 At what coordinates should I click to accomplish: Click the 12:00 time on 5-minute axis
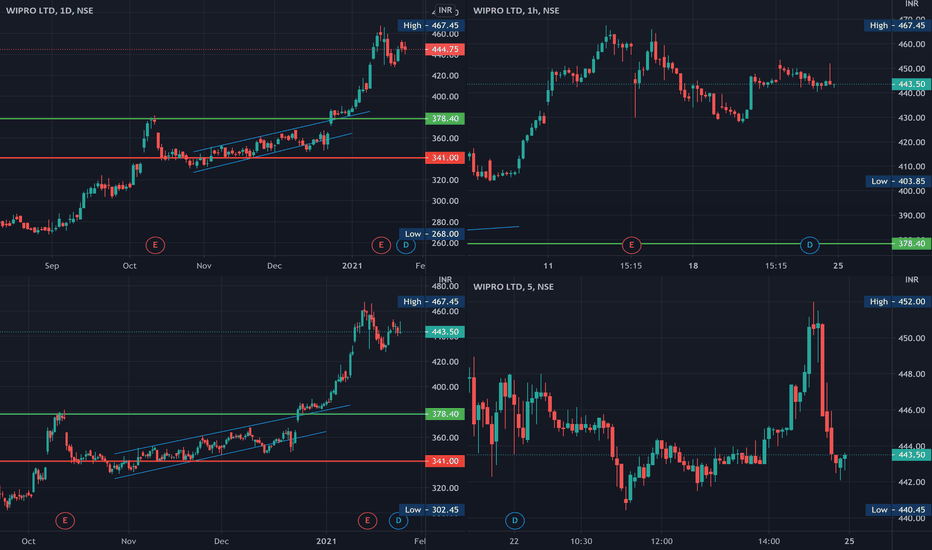pyautogui.click(x=662, y=541)
